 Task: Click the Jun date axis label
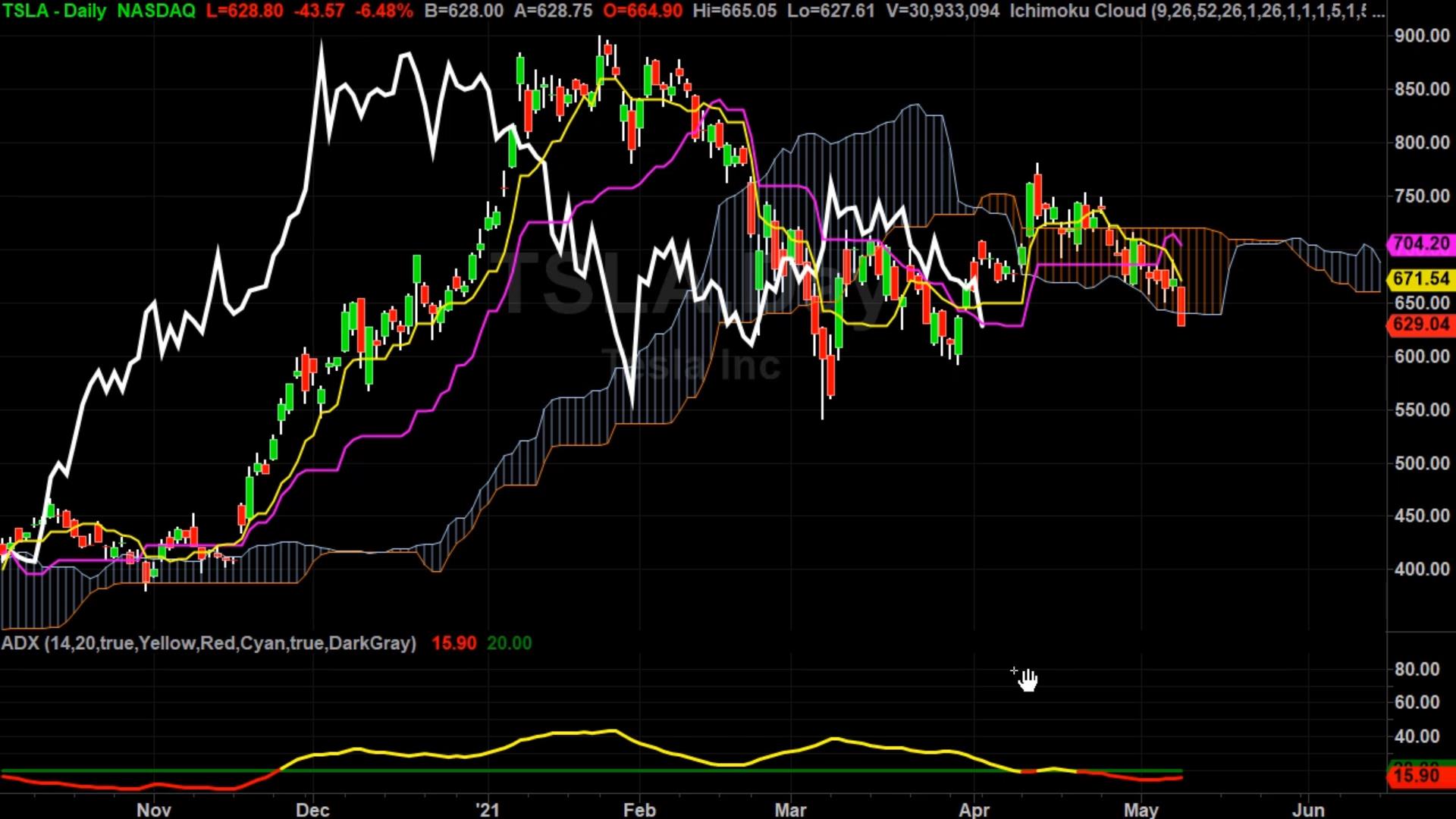click(1308, 810)
